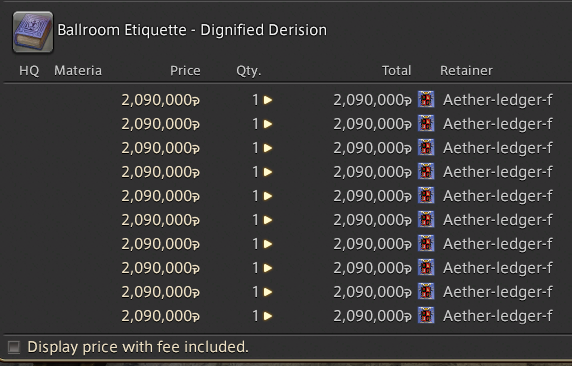Image resolution: width=572 pixels, height=366 pixels.
Task: Select first listing's Aether-ledger-f retainer name
Action: pos(498,100)
